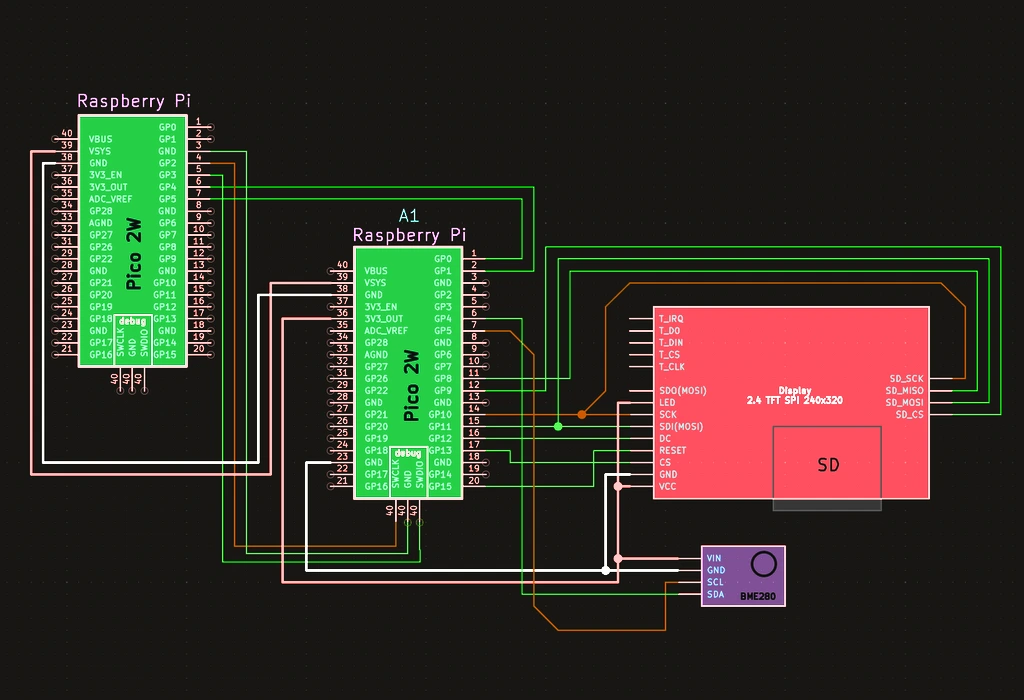Select GP22 pin label on A1 Pico
The width and height of the screenshot is (1024, 700).
pos(376,390)
